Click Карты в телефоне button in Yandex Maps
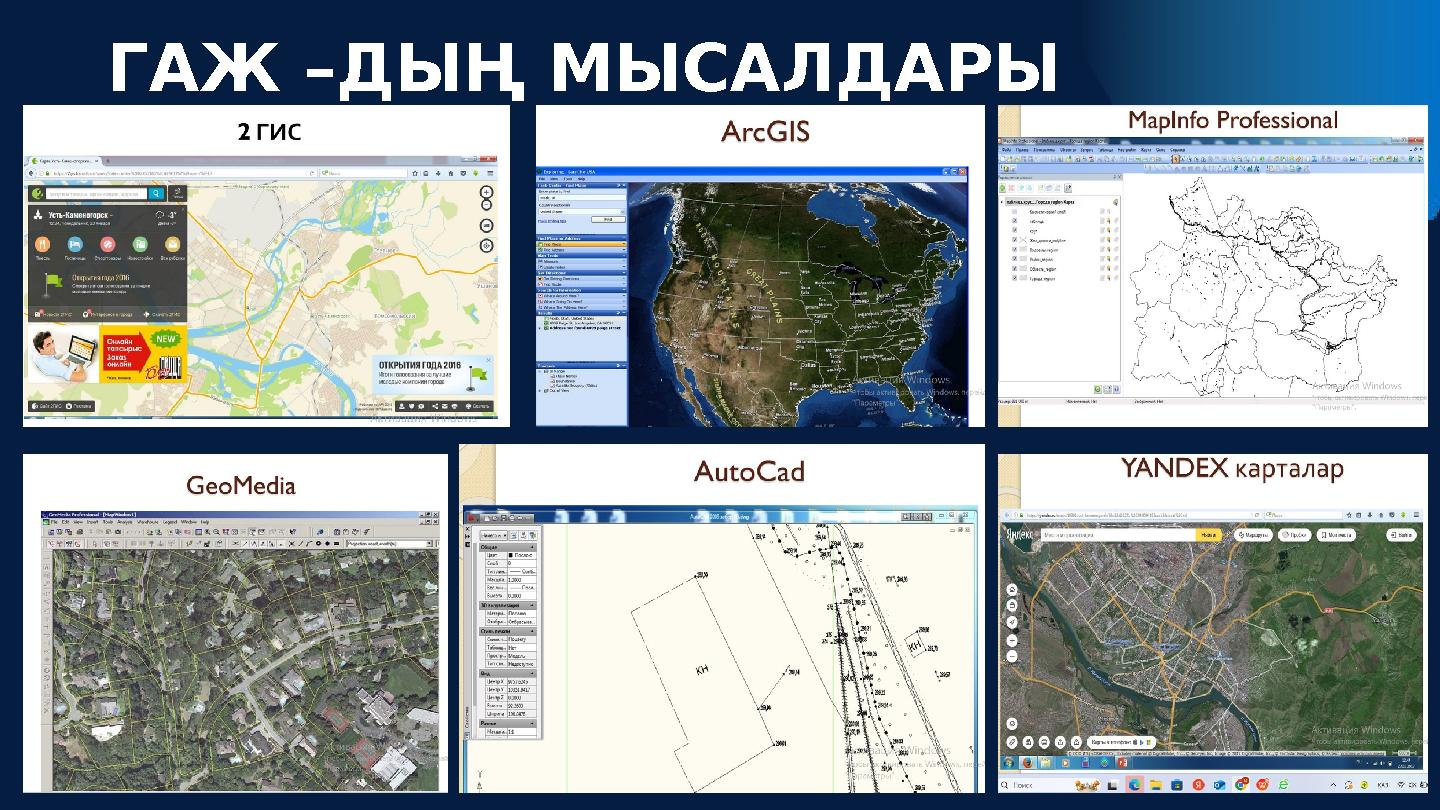 (1121, 742)
